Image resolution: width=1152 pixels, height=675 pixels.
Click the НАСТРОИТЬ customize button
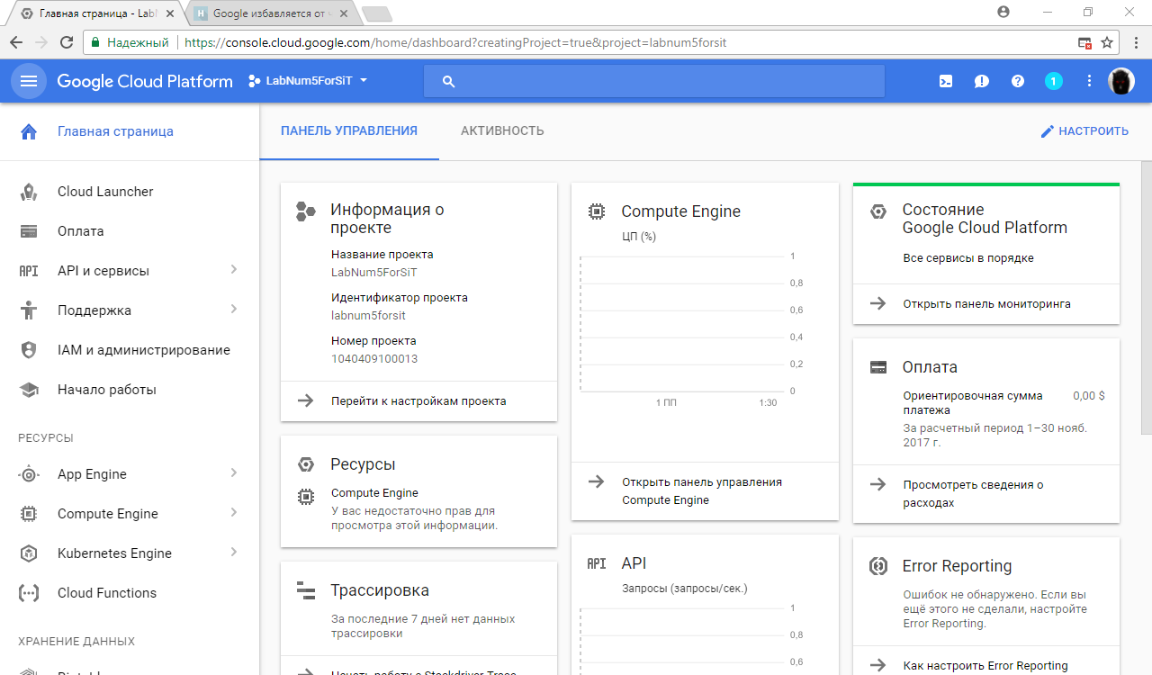click(x=1084, y=131)
